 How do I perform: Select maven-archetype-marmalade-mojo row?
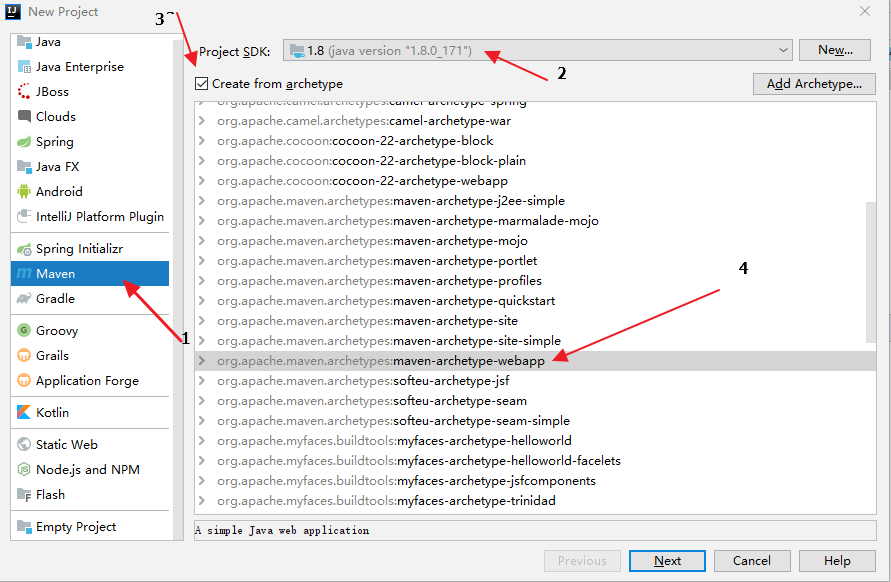[535, 221]
